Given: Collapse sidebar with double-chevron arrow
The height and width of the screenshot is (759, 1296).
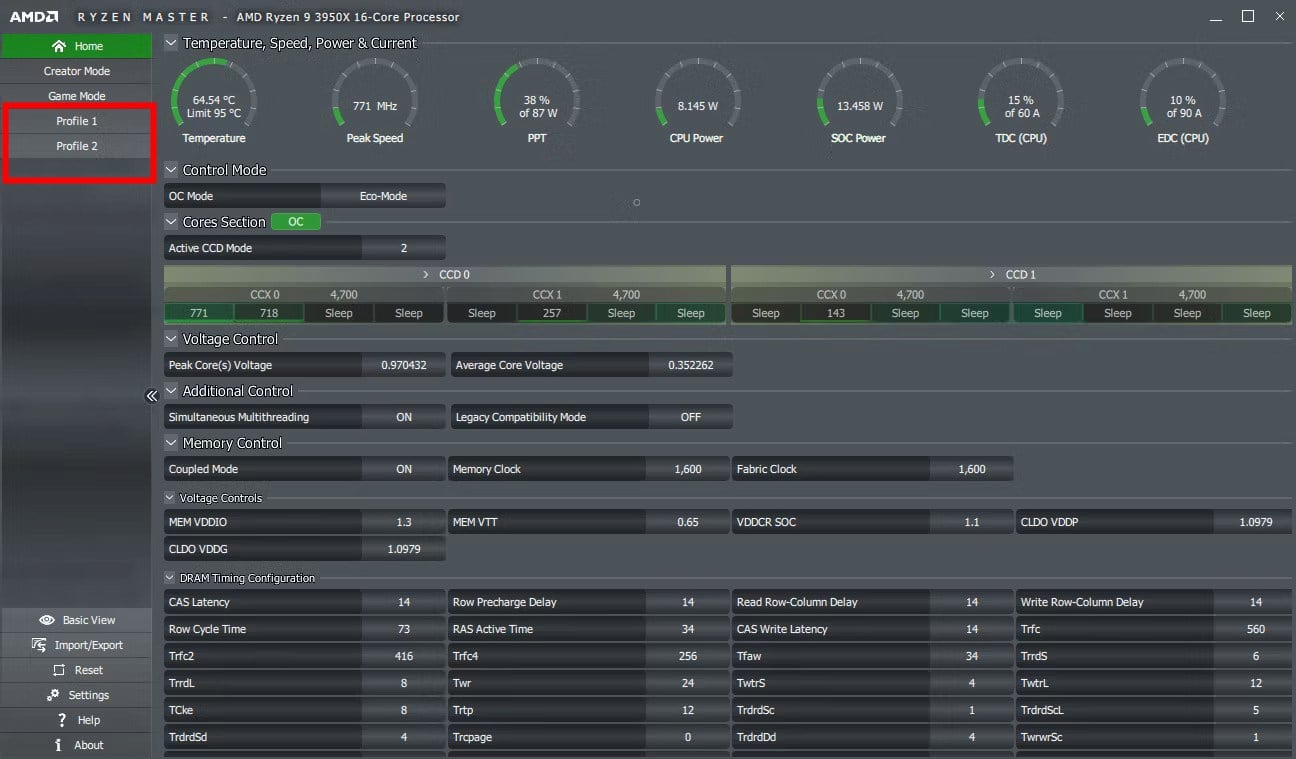Looking at the screenshot, I should [x=152, y=396].
